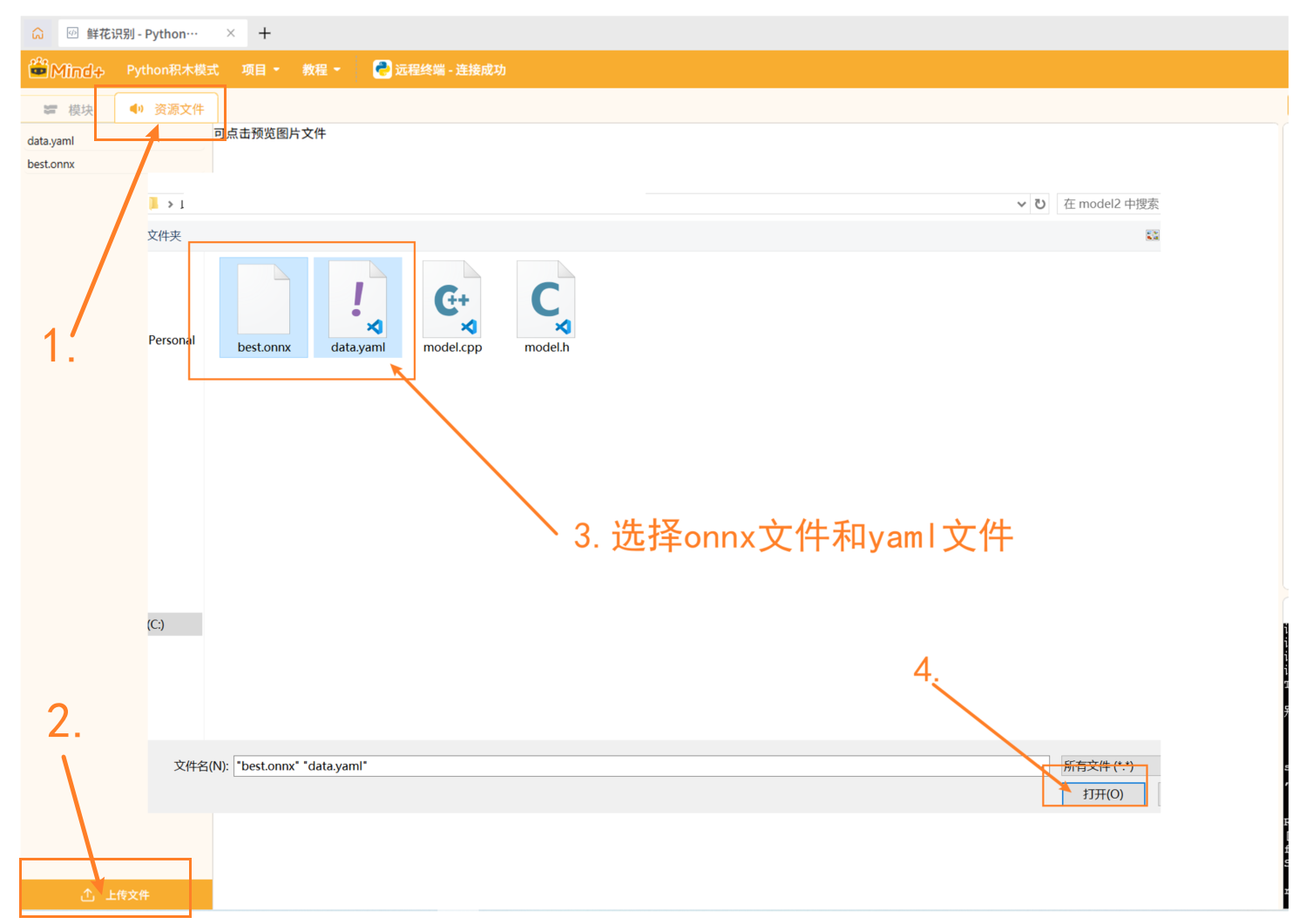Screen dimensions: 1299x924
Task: Expand the 项目 dropdown menu
Action: (260, 70)
